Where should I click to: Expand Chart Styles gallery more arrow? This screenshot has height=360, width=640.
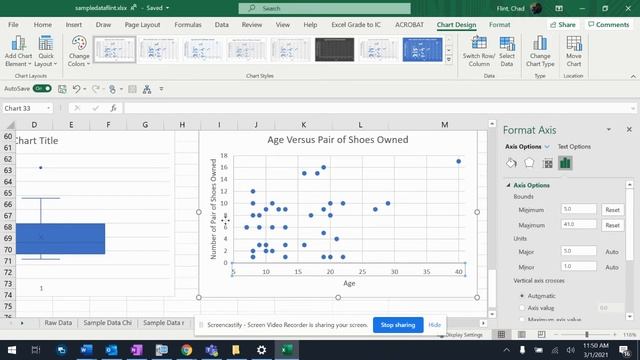[x=449, y=60]
